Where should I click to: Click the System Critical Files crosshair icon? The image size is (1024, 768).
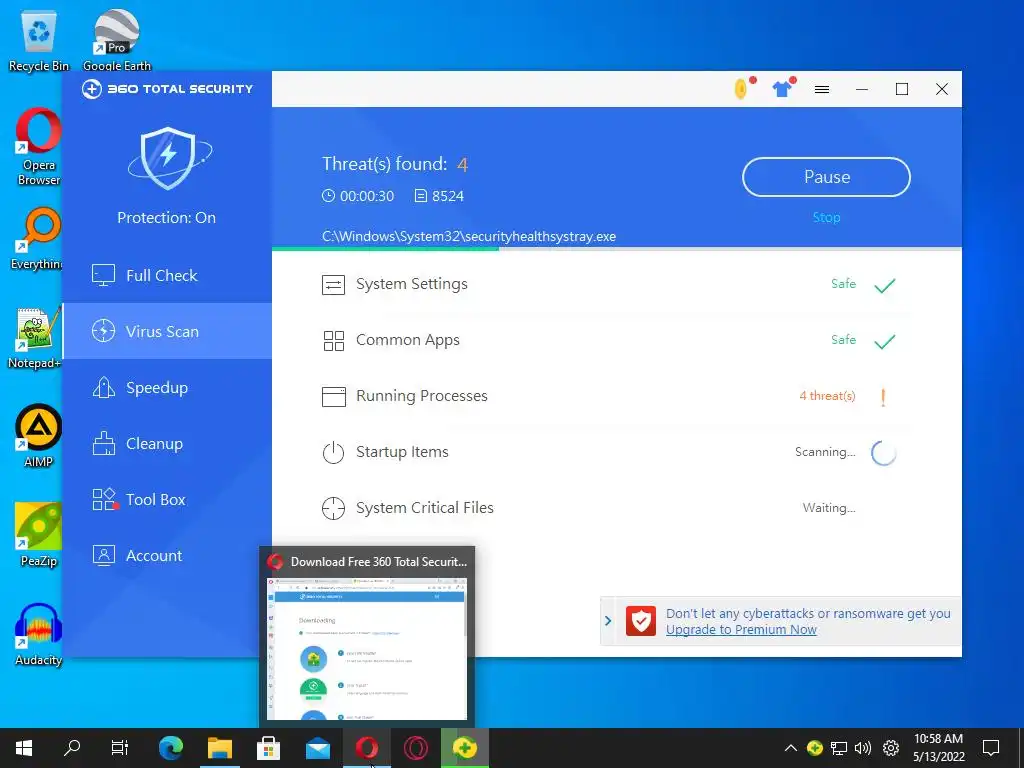[333, 508]
